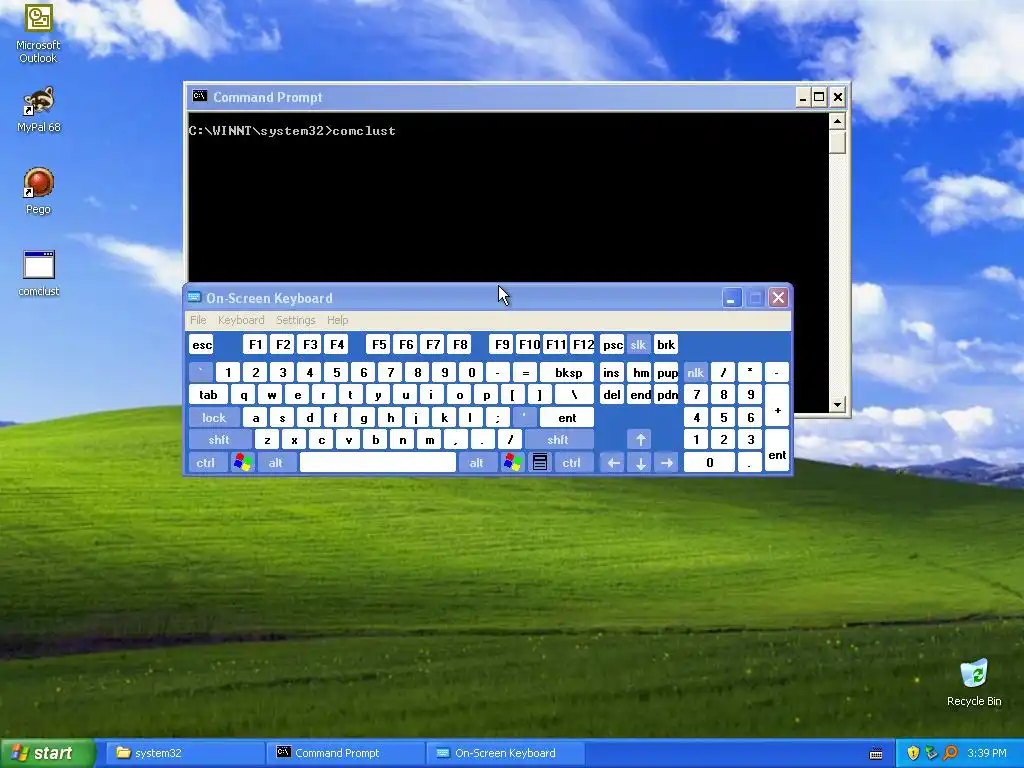Click the network tray icon
Viewport: 1024px width, 768px height.
931,753
